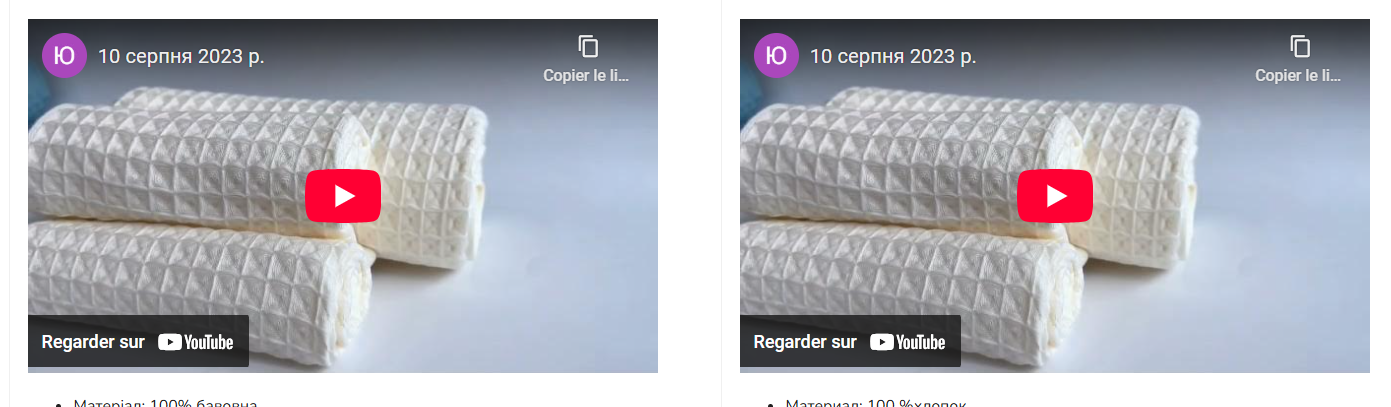
Task: Open channel avatar Ю on left video
Action: (x=65, y=55)
